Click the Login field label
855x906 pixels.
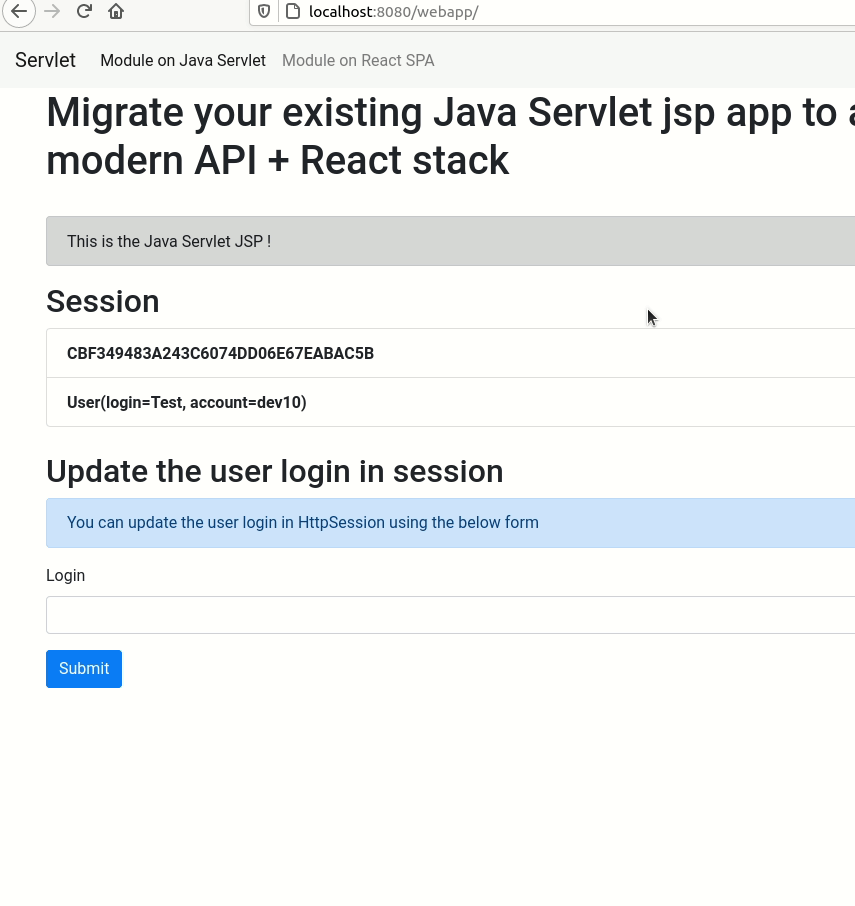pos(66,575)
